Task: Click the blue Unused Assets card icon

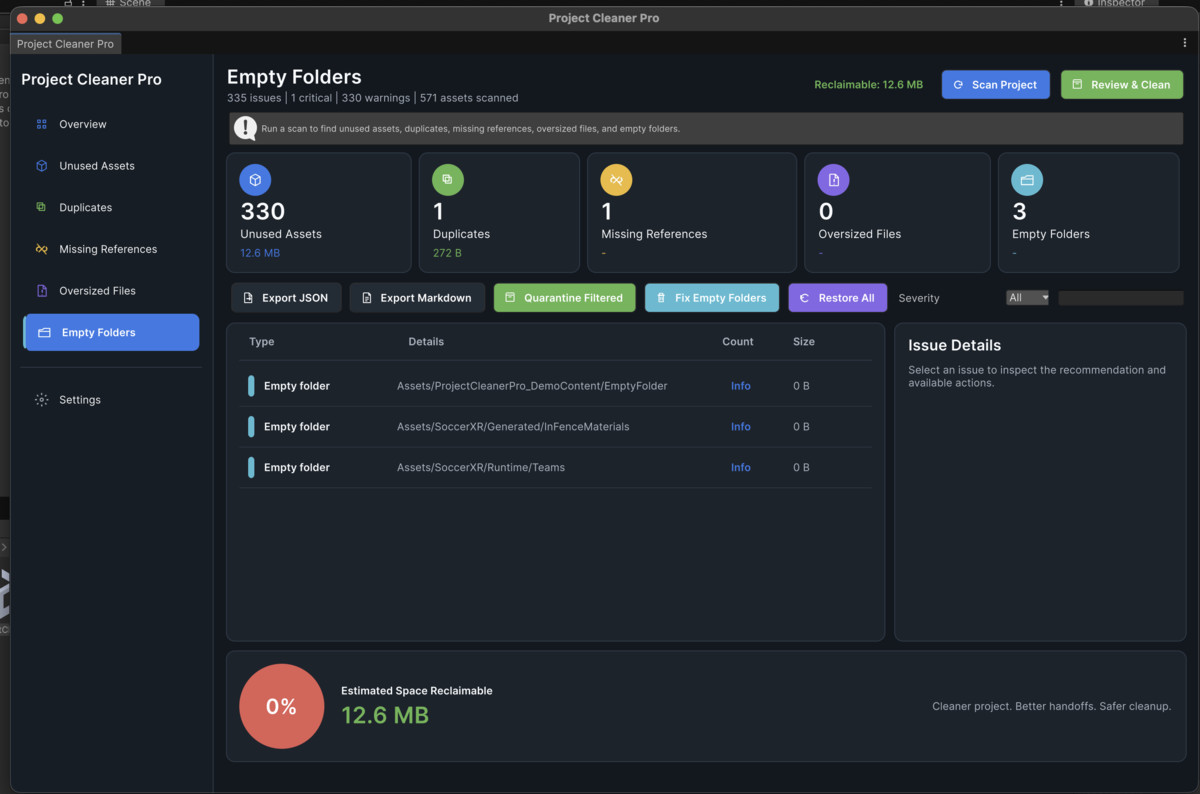Action: point(255,180)
